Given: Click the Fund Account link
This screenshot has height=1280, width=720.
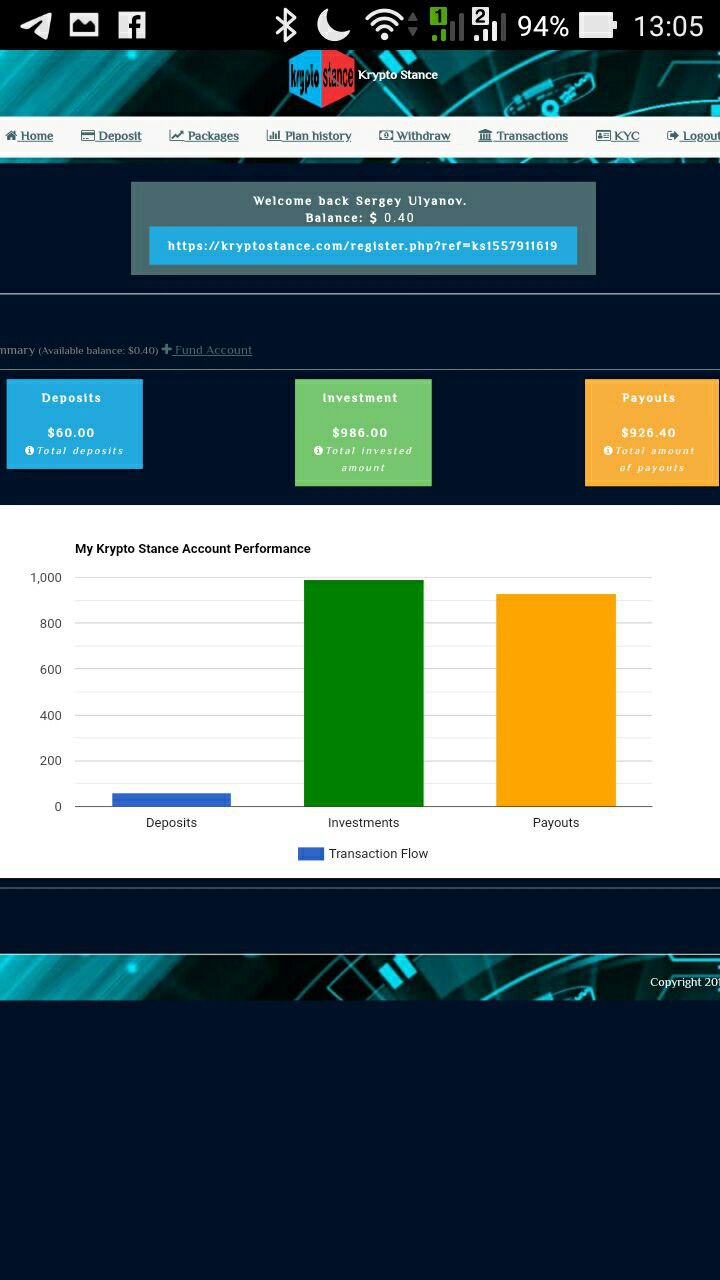Looking at the screenshot, I should (207, 350).
